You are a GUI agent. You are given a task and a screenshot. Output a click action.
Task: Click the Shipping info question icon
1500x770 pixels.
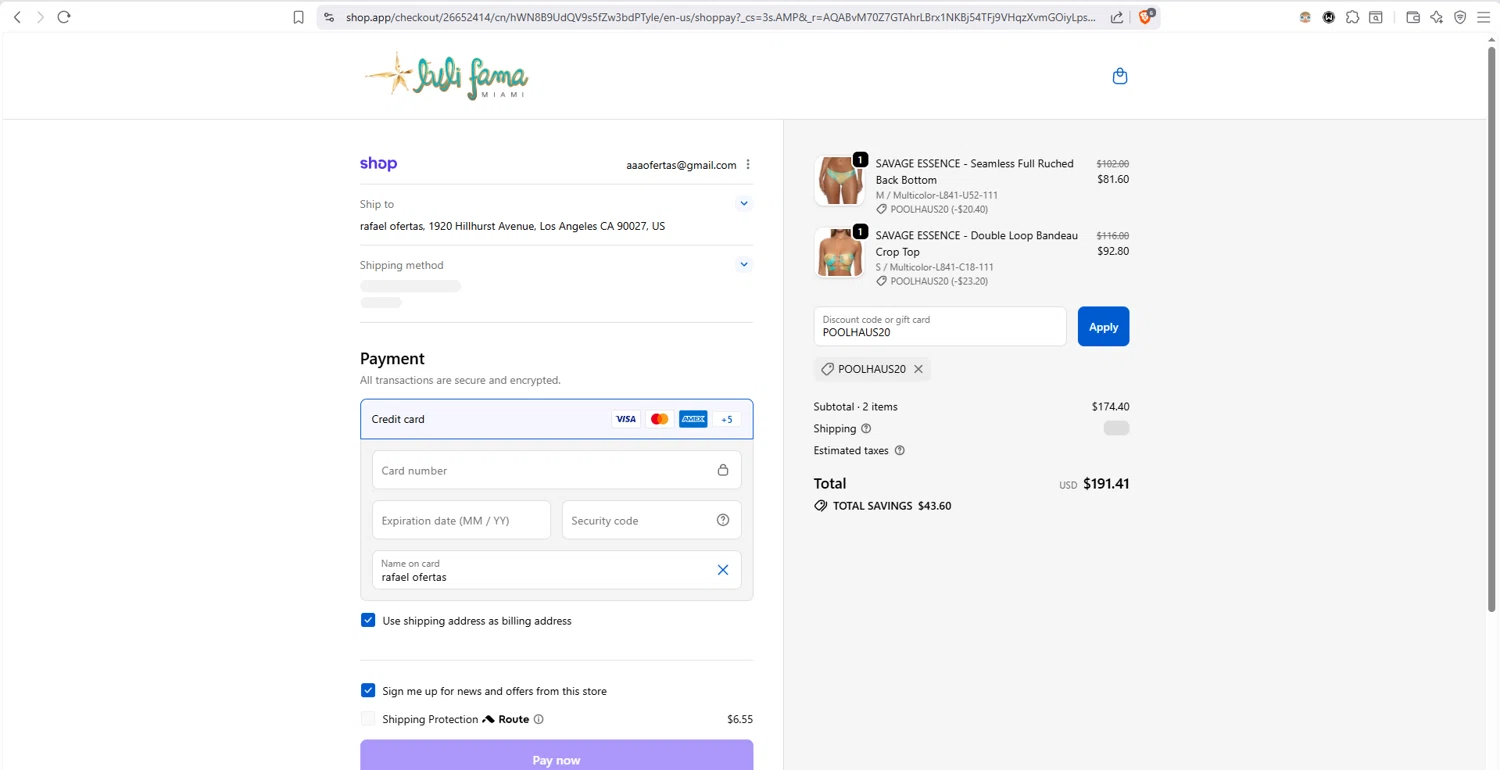pos(866,429)
